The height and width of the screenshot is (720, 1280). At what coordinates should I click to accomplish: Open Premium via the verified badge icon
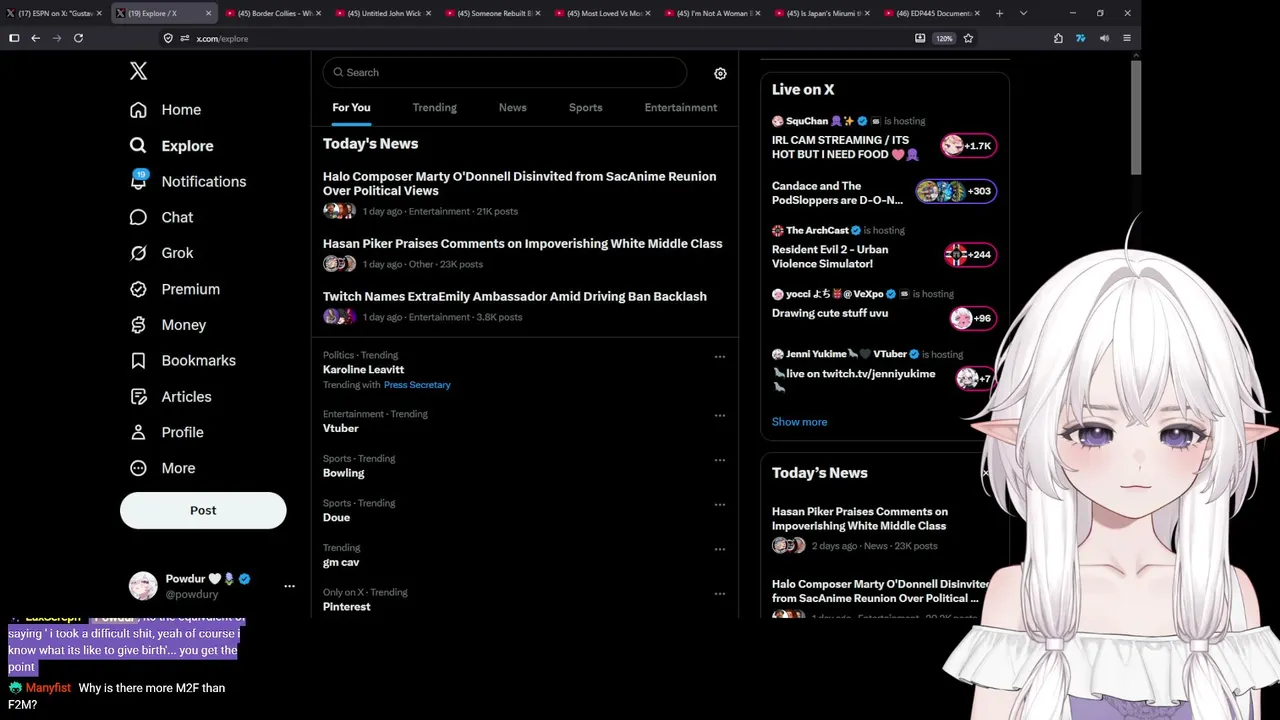tap(138, 289)
